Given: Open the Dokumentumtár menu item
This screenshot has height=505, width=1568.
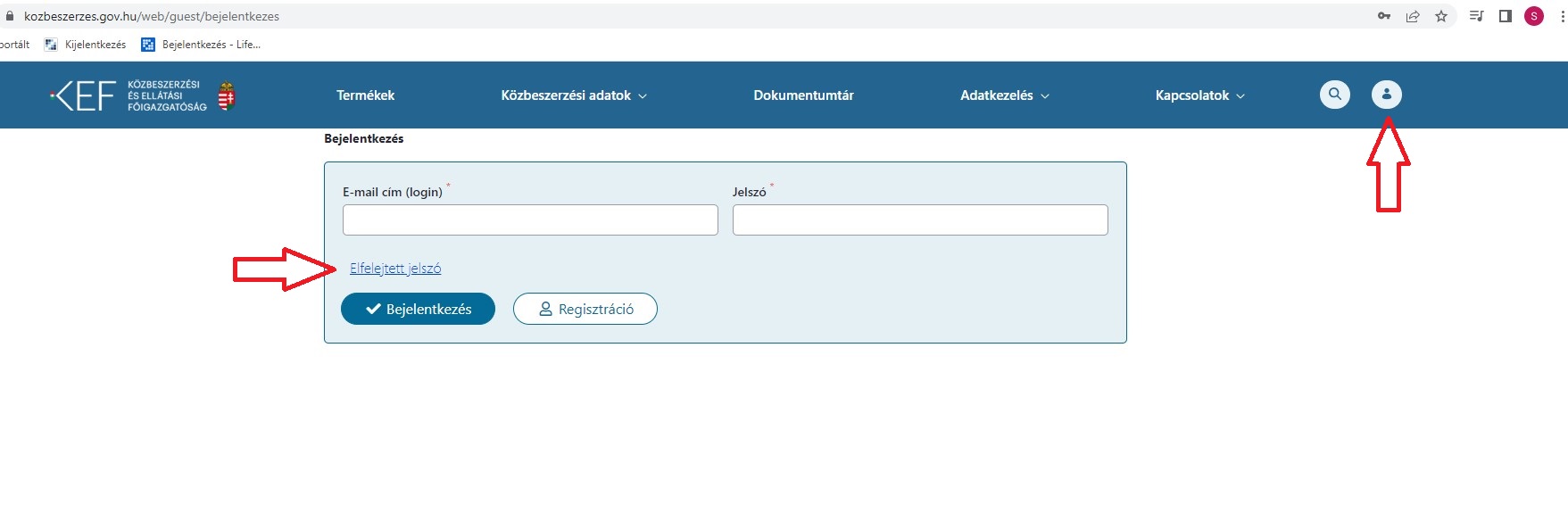Looking at the screenshot, I should click(x=803, y=95).
